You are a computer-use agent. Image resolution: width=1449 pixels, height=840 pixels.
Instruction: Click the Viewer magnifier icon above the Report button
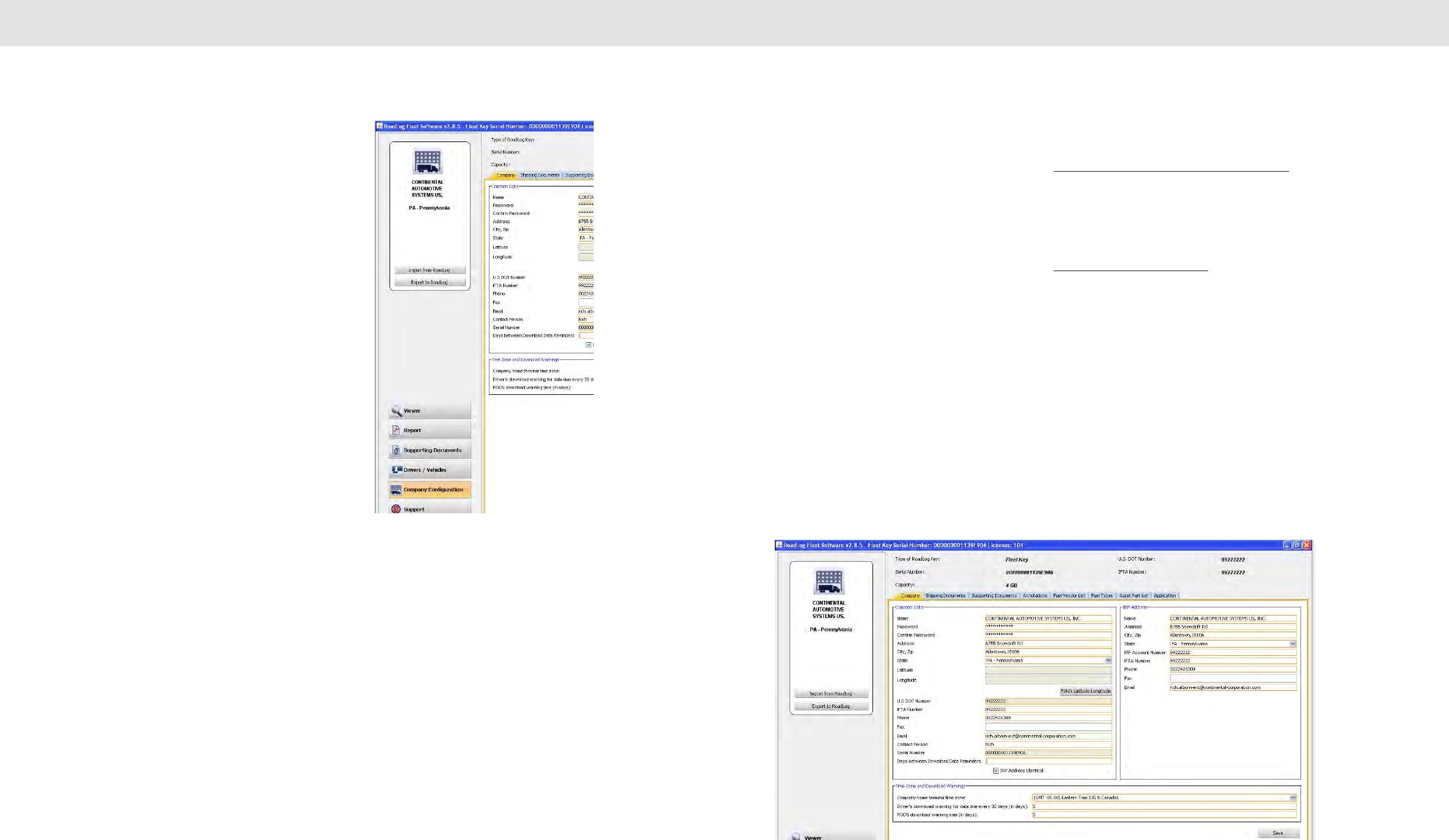(396, 411)
